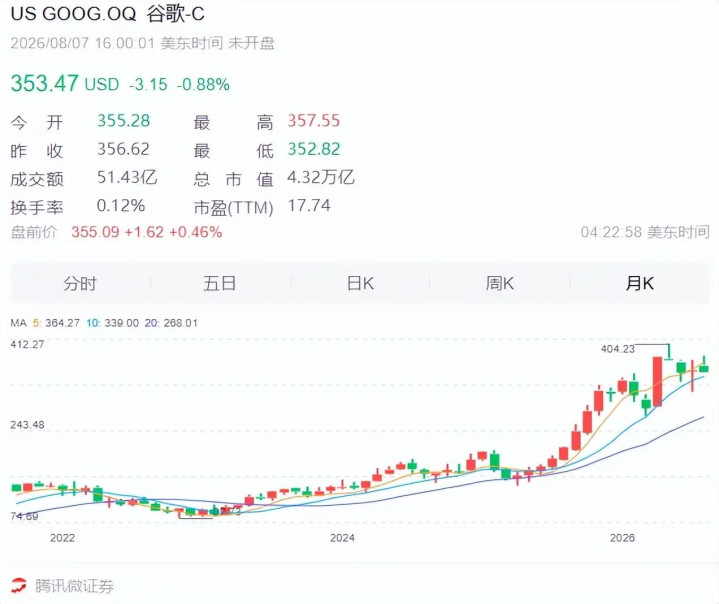Click the price change -3.15

click(x=148, y=84)
